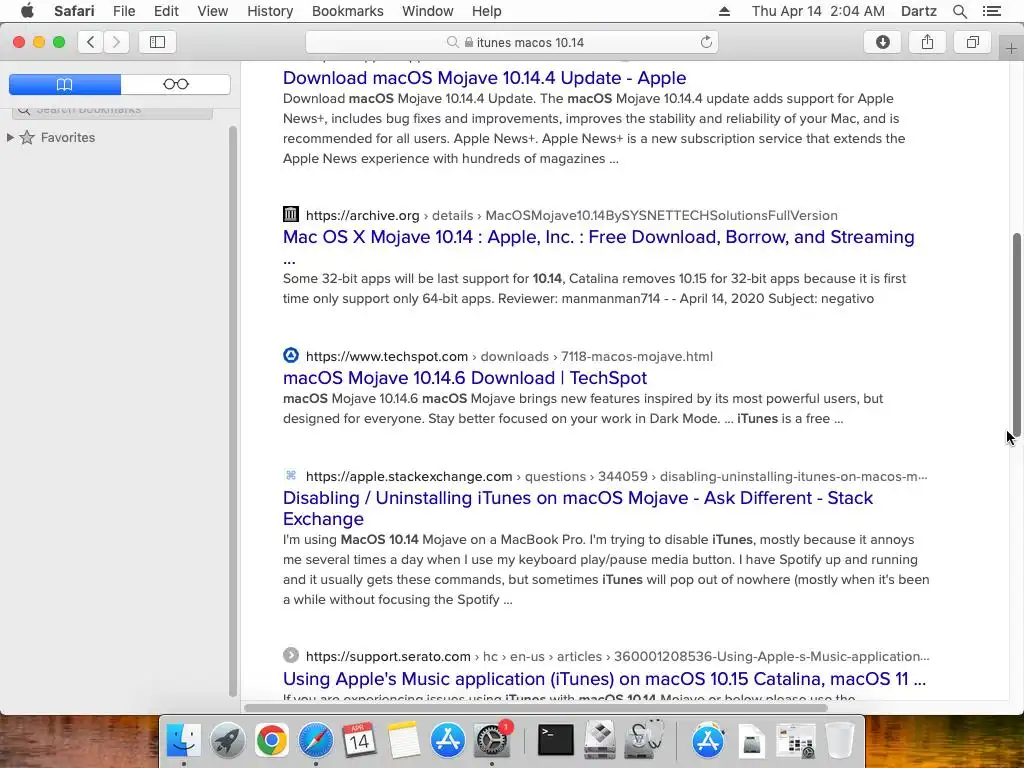Image resolution: width=1024 pixels, height=768 pixels.
Task: Switch to Reading List glasses tab
Action: coord(176,84)
